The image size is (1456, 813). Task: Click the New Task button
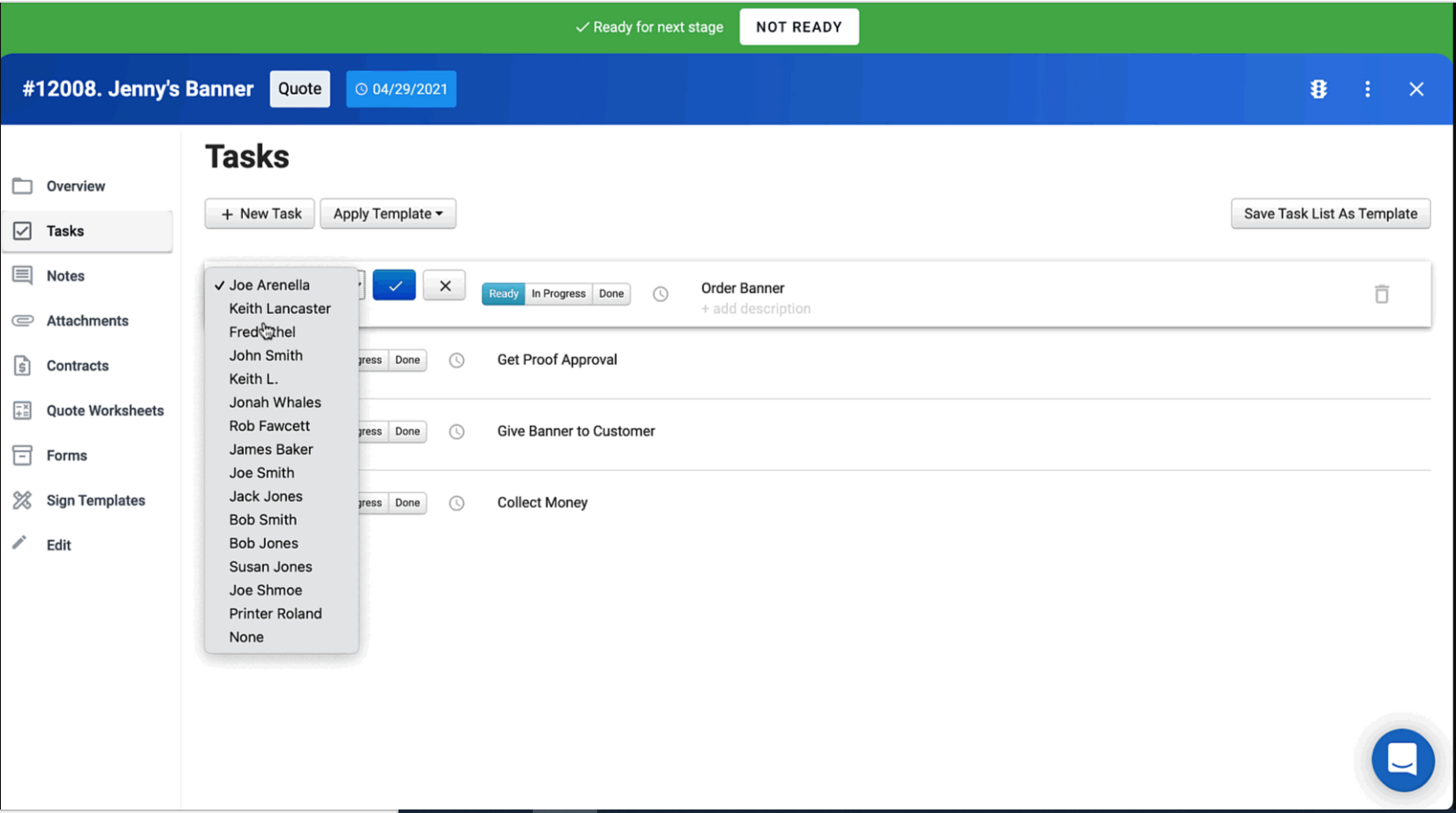[x=259, y=213]
